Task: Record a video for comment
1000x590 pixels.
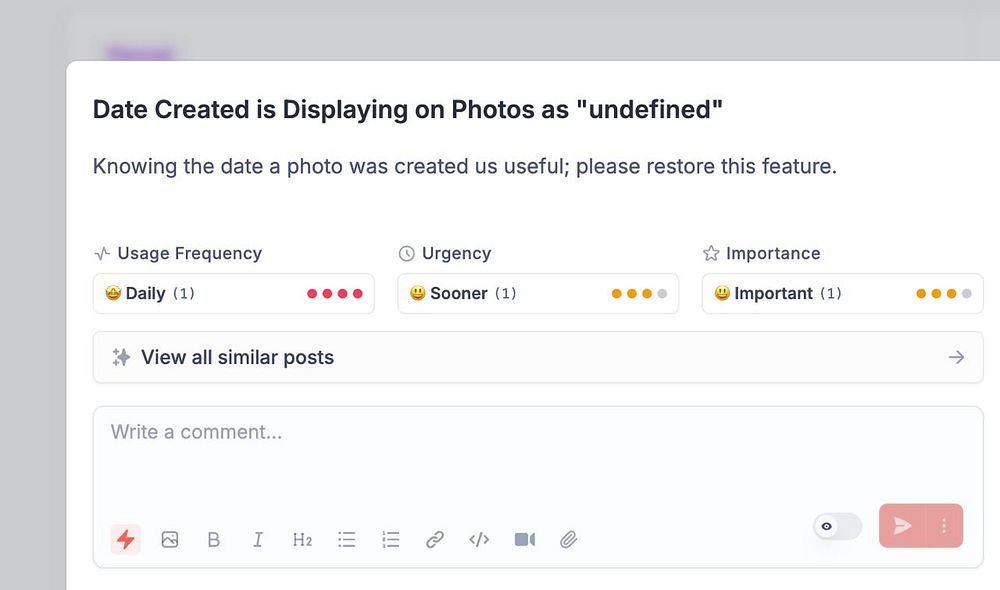Action: 524,540
